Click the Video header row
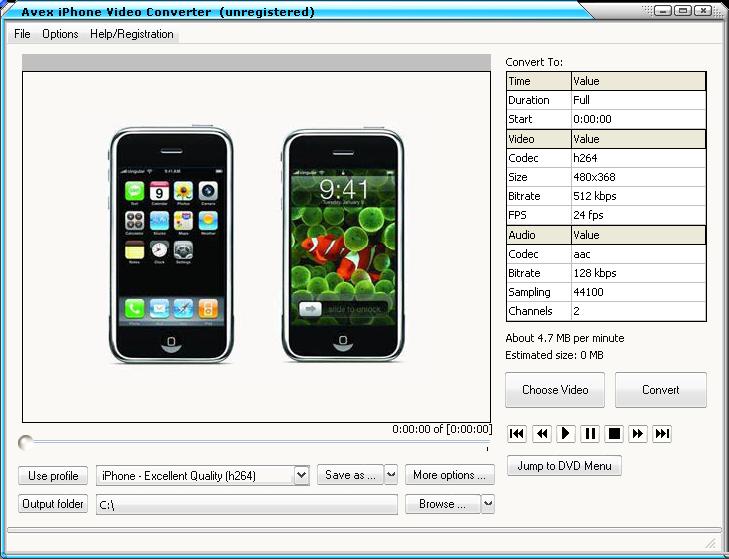The height and width of the screenshot is (559, 729). [x=606, y=139]
